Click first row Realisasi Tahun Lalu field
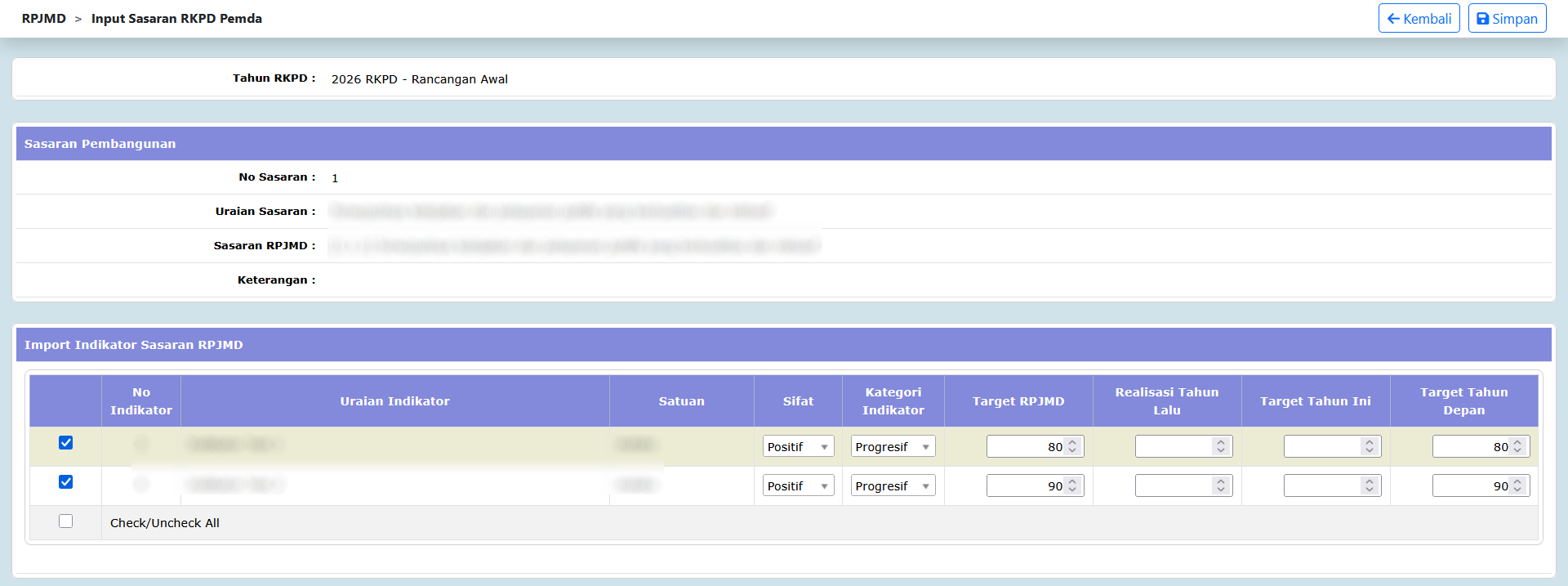Viewport: 1568px width, 586px height. click(1174, 447)
